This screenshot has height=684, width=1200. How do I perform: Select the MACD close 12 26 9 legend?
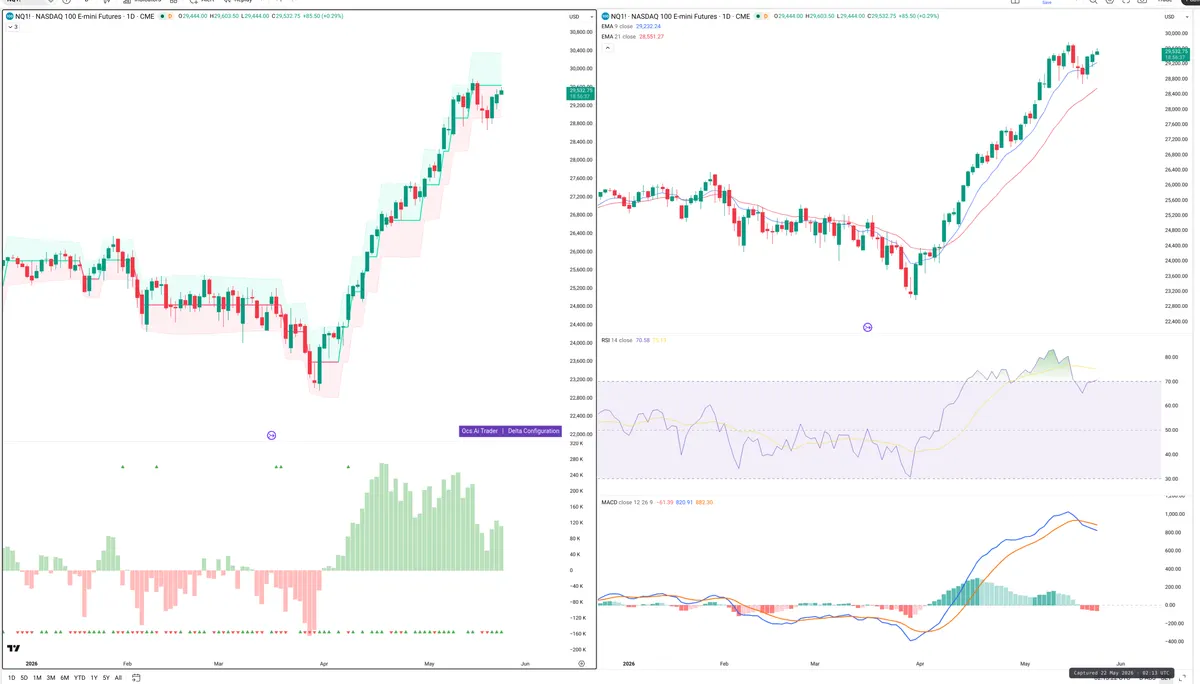click(627, 502)
